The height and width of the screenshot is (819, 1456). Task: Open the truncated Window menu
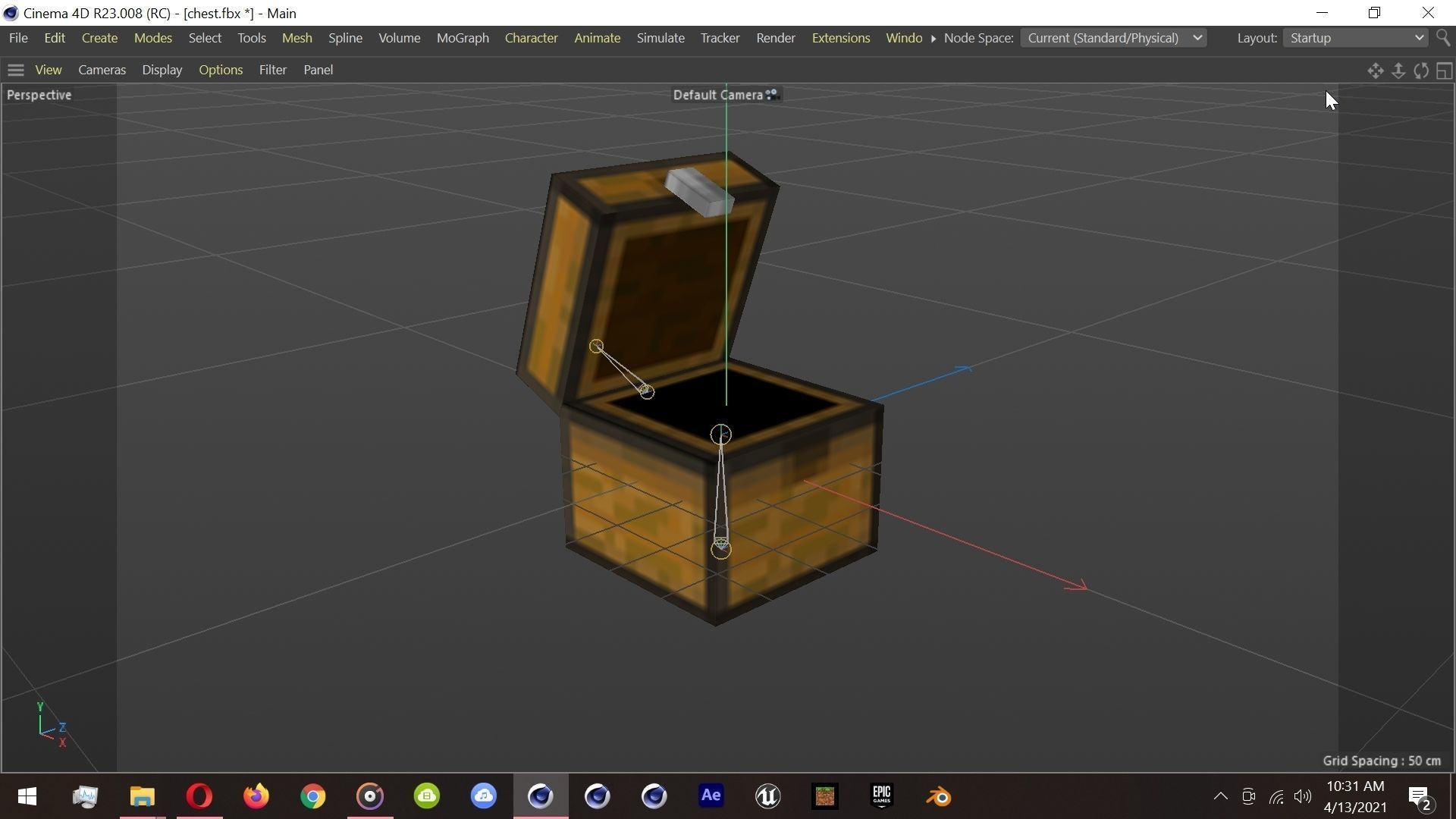pos(904,38)
